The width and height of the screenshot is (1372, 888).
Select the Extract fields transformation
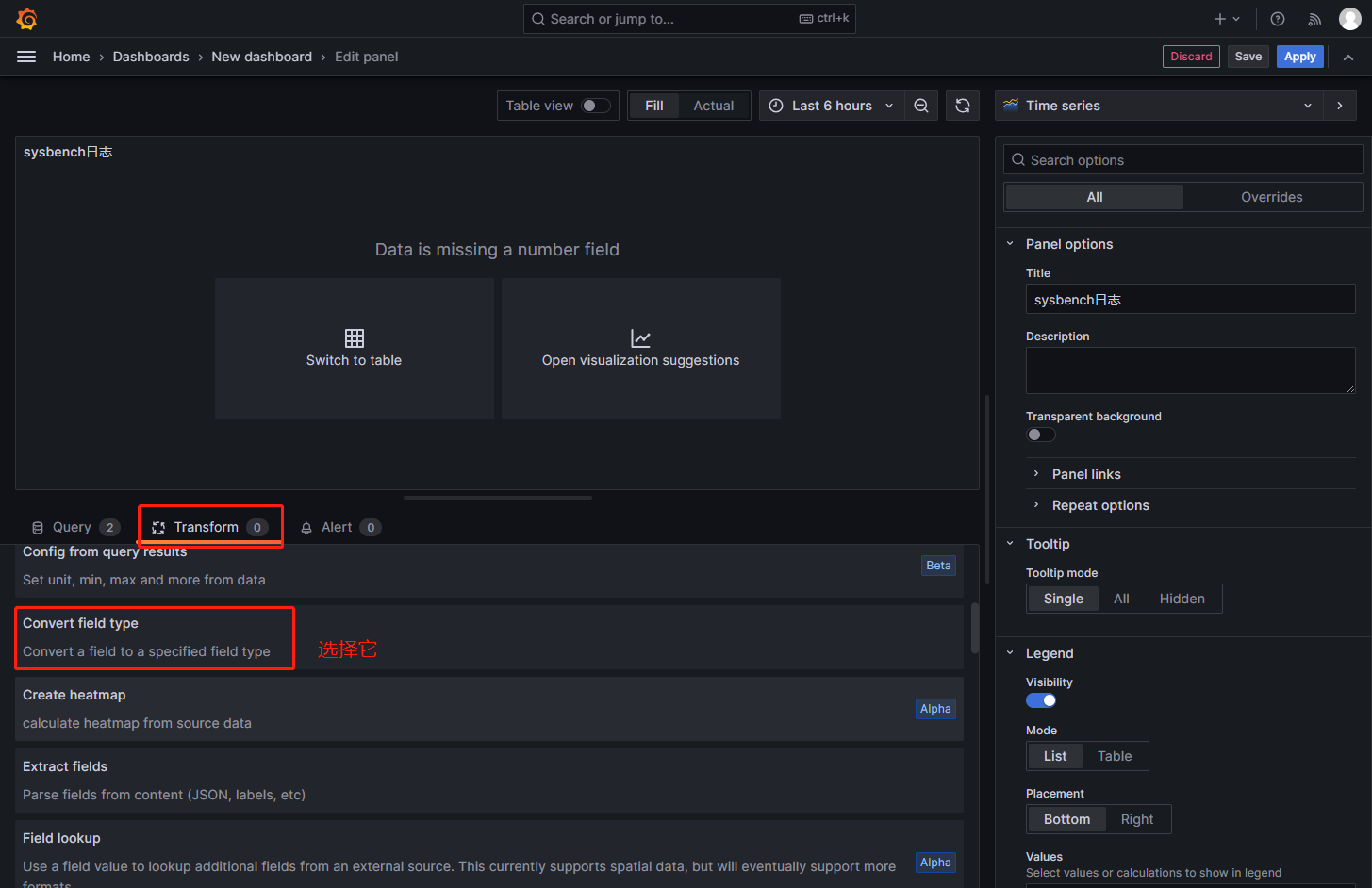[x=489, y=781]
